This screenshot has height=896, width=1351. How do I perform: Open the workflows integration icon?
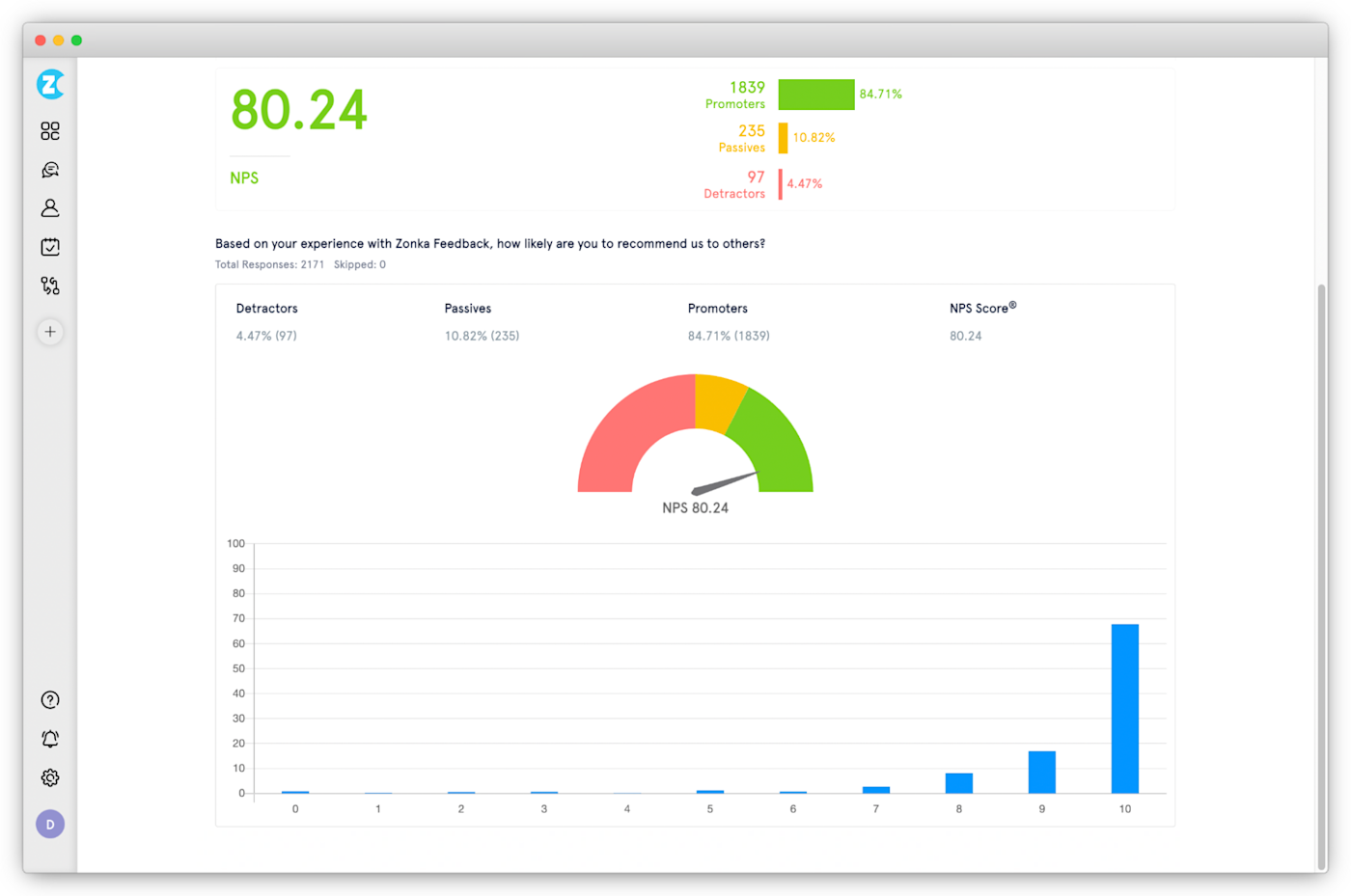[50, 285]
